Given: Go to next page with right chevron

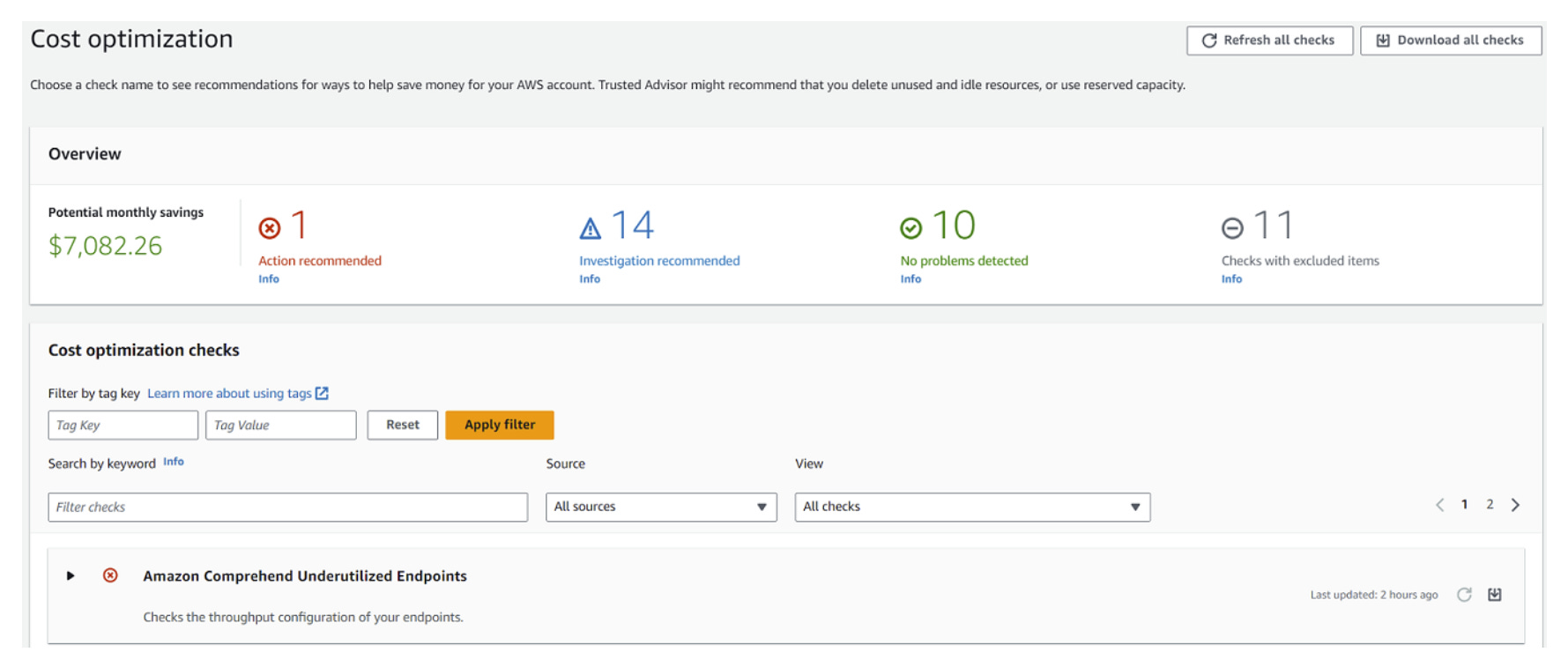Looking at the screenshot, I should point(1515,505).
